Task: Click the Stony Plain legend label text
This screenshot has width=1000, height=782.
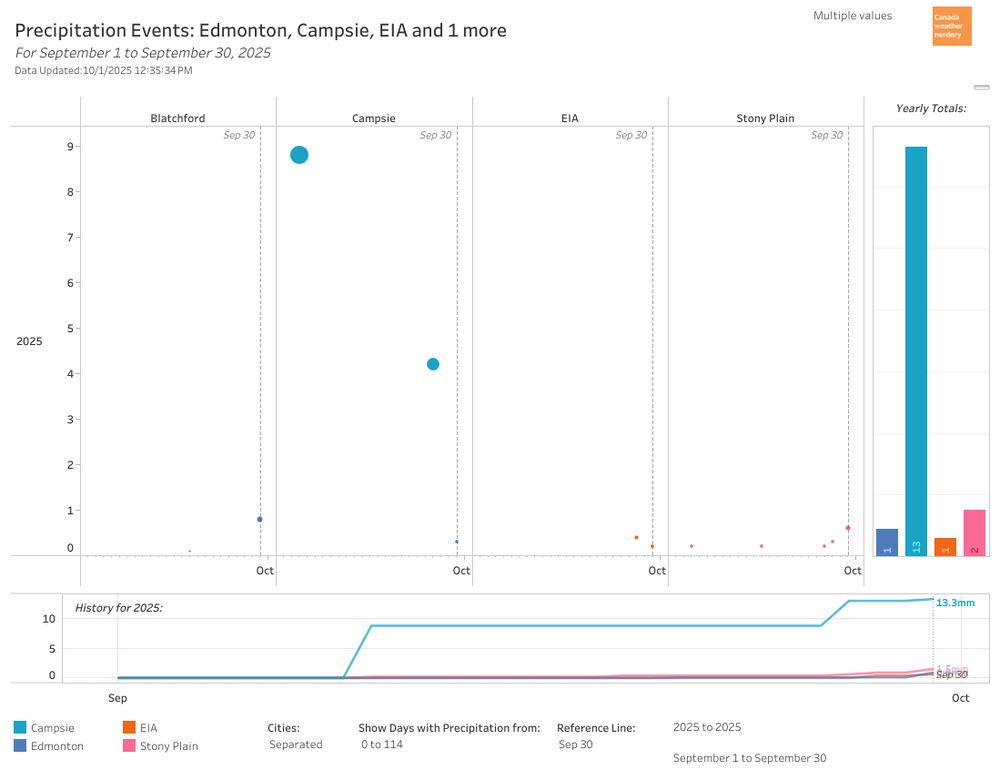Action: tap(169, 746)
